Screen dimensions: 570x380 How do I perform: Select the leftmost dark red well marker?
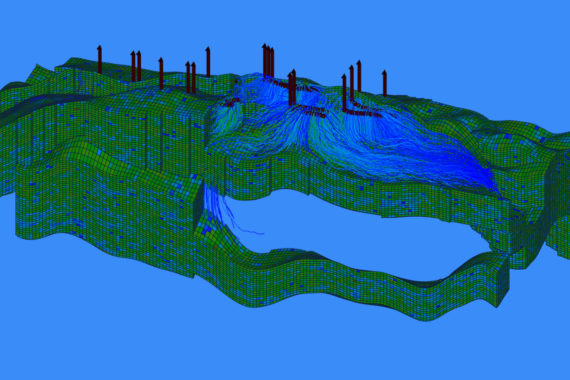coord(99,59)
